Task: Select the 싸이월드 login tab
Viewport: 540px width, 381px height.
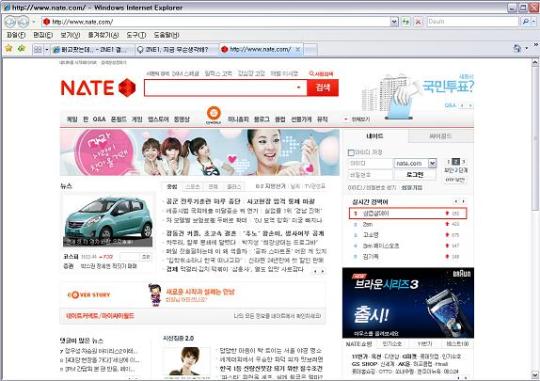Action: (x=440, y=136)
